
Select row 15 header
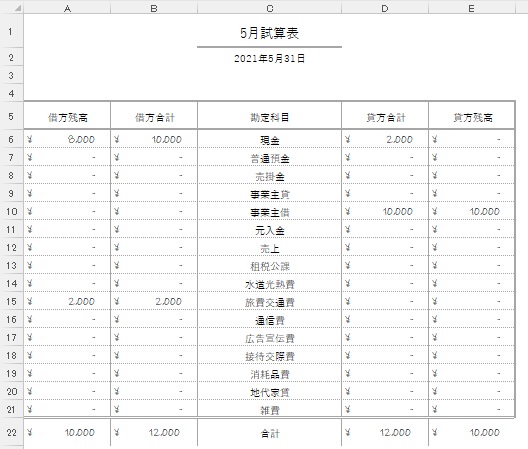tap(11, 301)
